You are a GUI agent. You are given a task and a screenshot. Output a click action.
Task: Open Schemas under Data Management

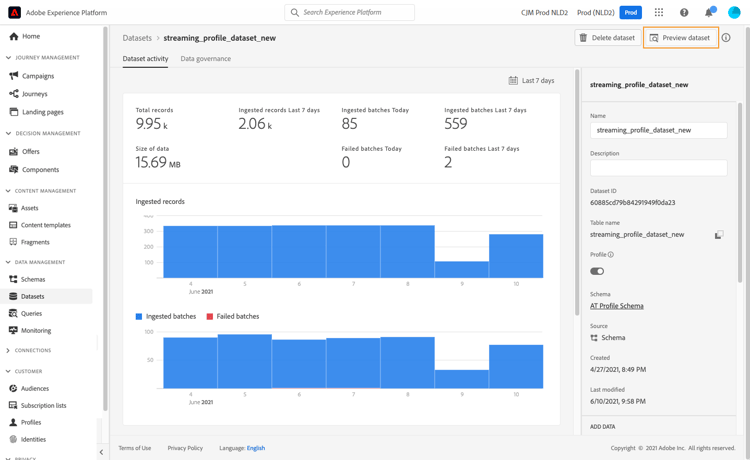click(27, 279)
